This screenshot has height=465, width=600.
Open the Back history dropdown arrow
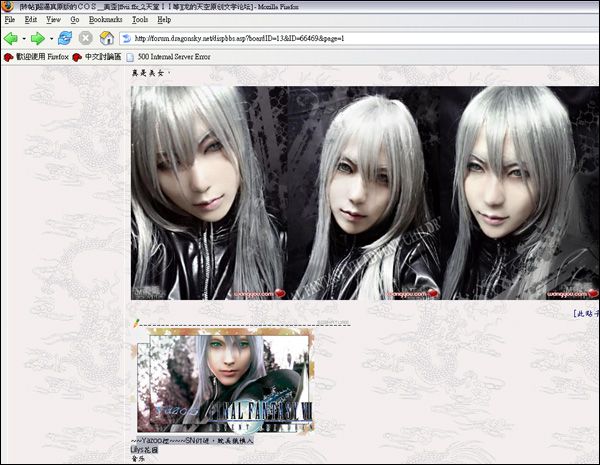(x=24, y=39)
